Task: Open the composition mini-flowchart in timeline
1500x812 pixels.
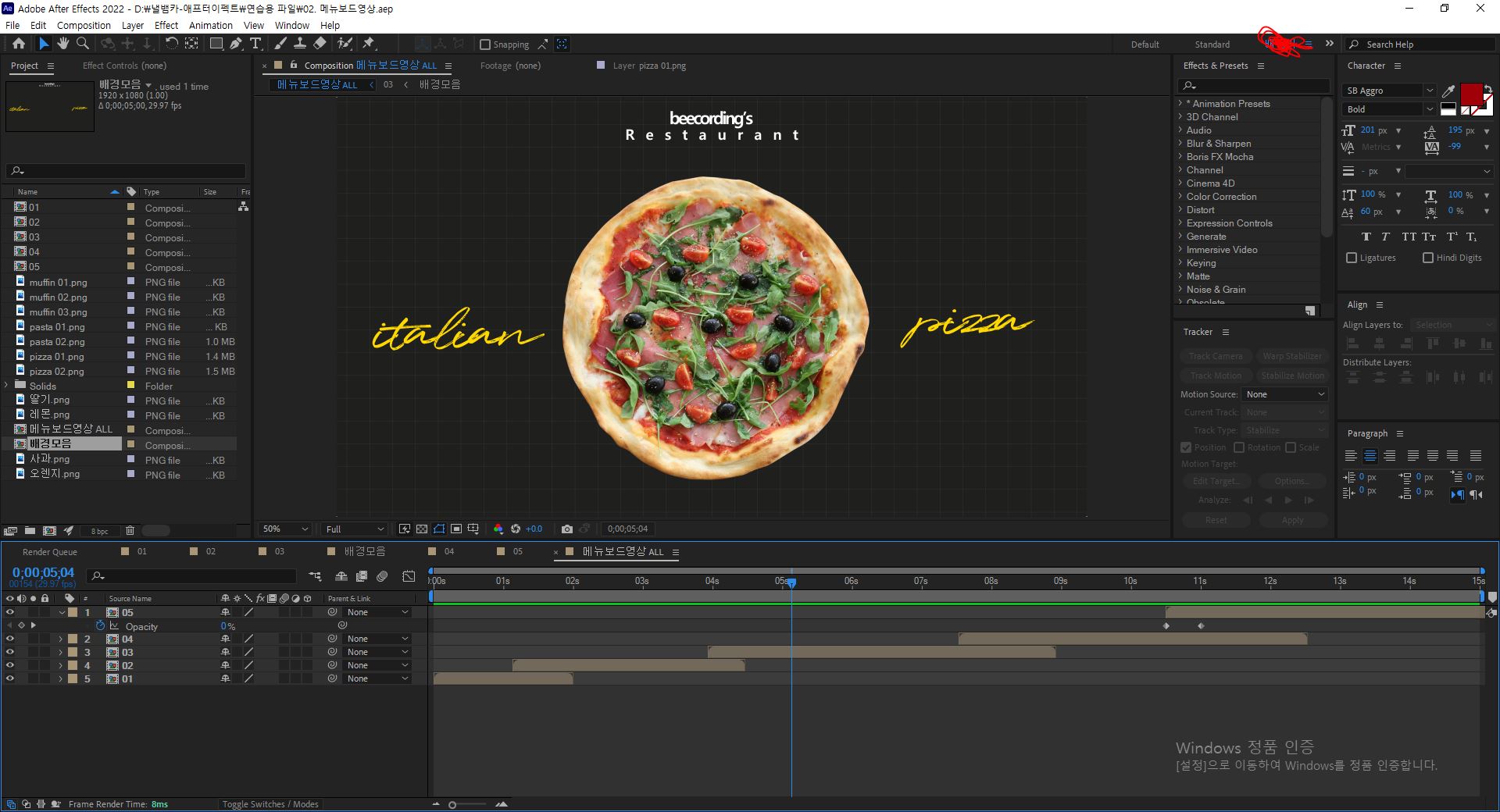Action: click(315, 576)
